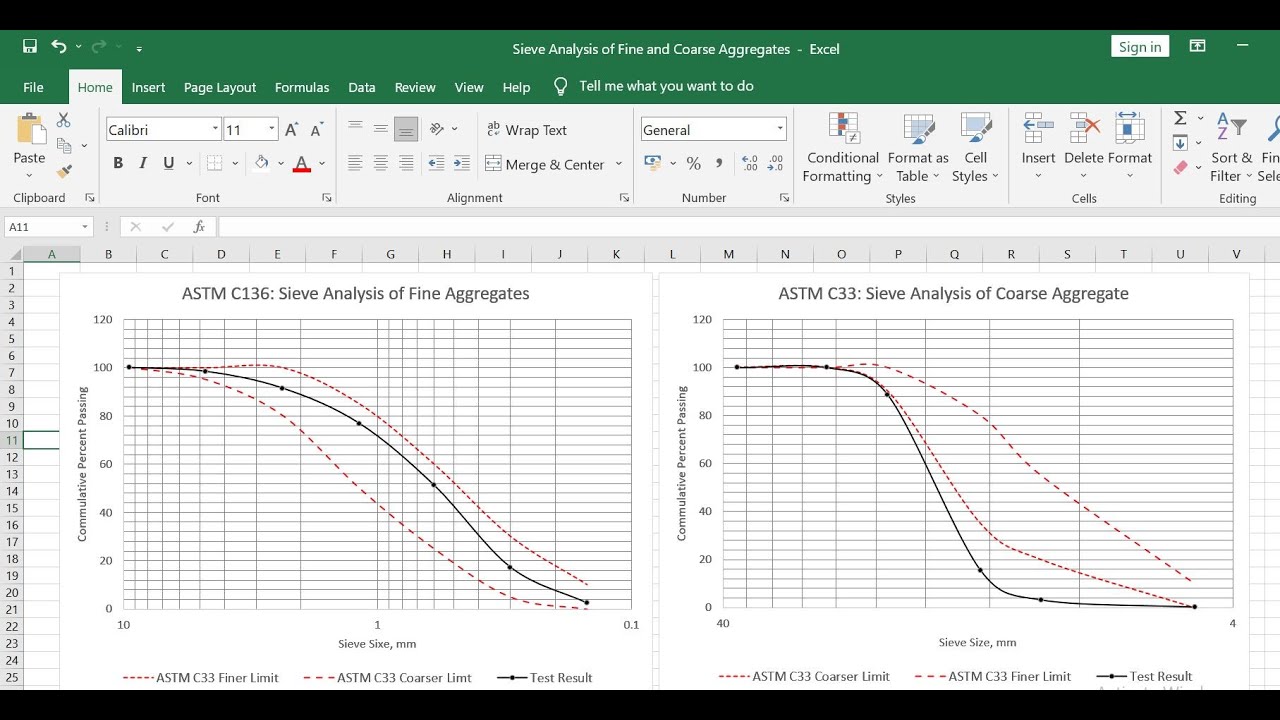The height and width of the screenshot is (720, 1280).
Task: Toggle Italic formatting
Action: point(143,163)
